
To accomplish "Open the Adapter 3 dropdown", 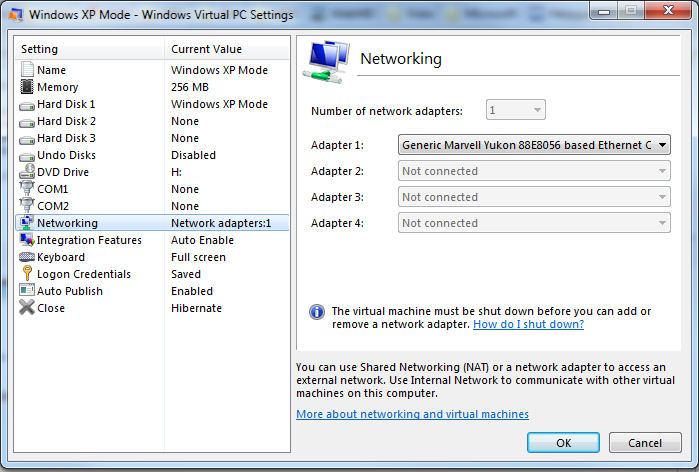I will coord(534,197).
